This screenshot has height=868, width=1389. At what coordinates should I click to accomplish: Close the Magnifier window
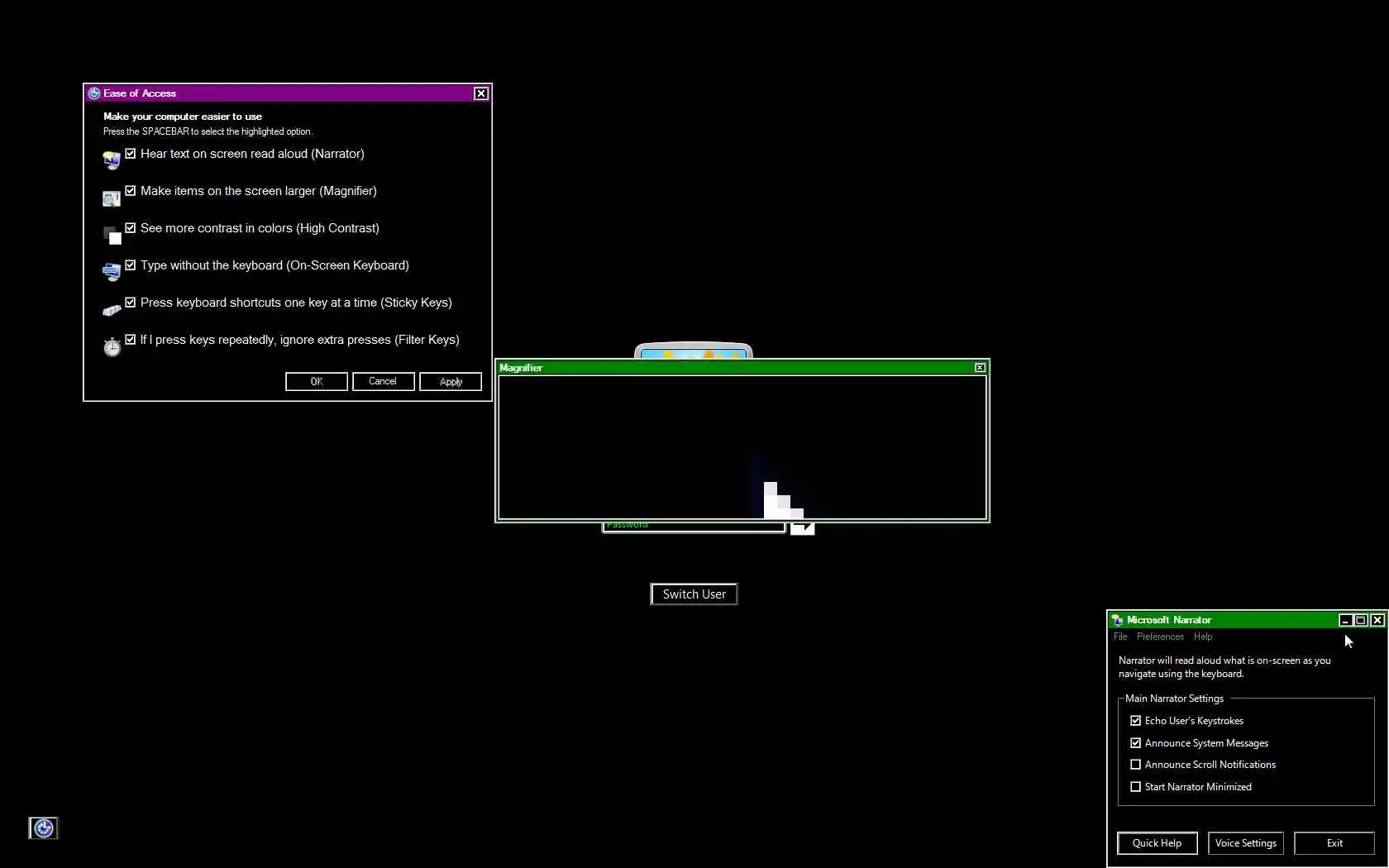point(980,368)
